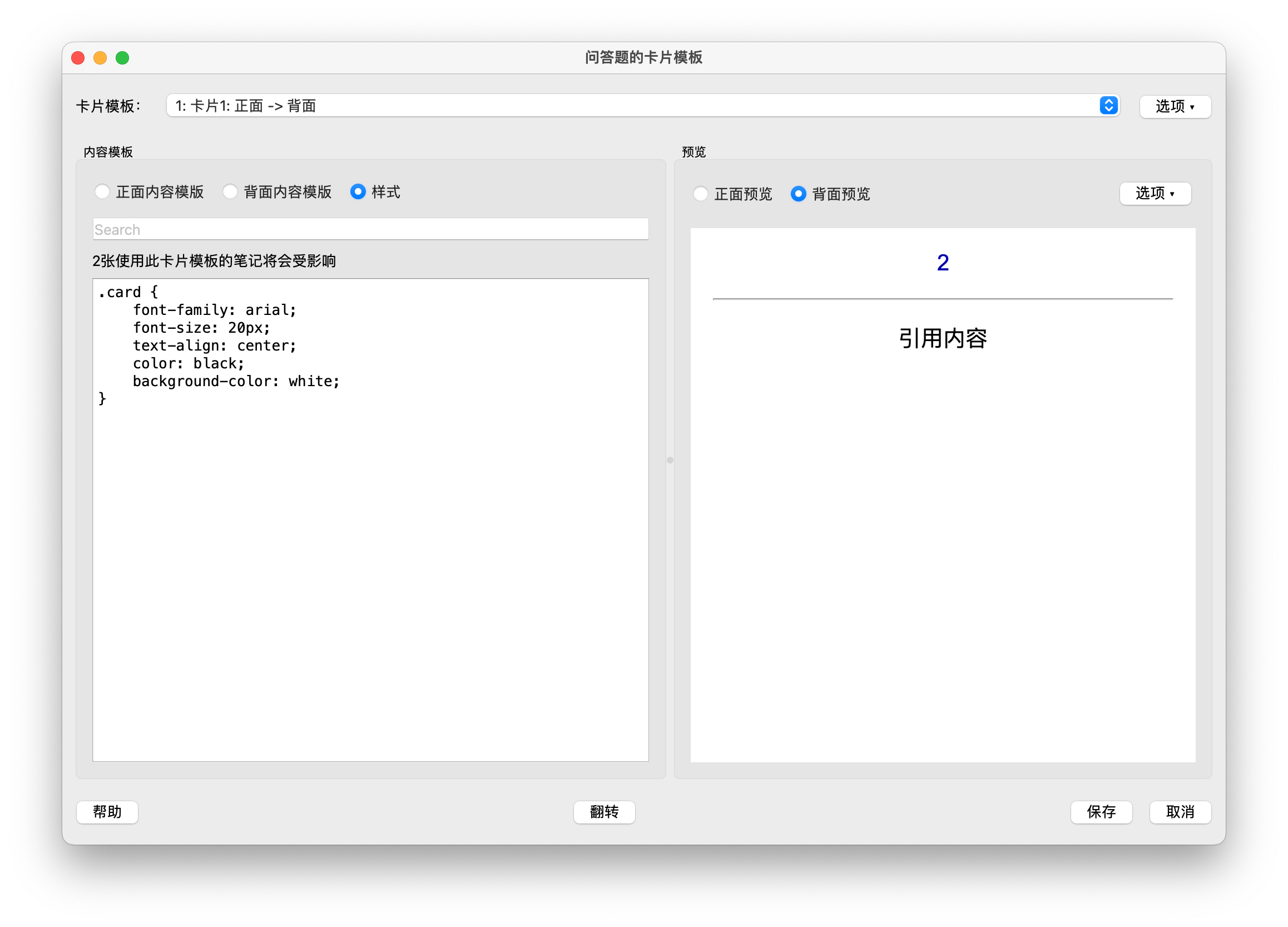This screenshot has height=927, width=1288.
Task: Click the 翻转 flip button
Action: coord(603,812)
